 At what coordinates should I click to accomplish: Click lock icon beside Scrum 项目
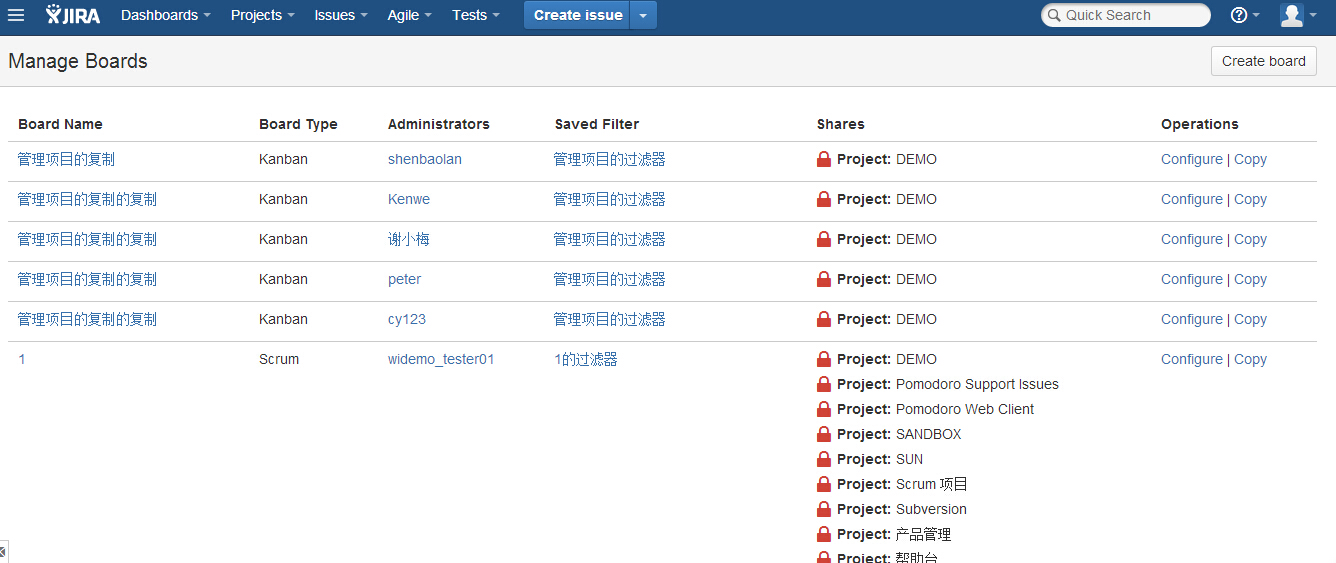(x=824, y=484)
